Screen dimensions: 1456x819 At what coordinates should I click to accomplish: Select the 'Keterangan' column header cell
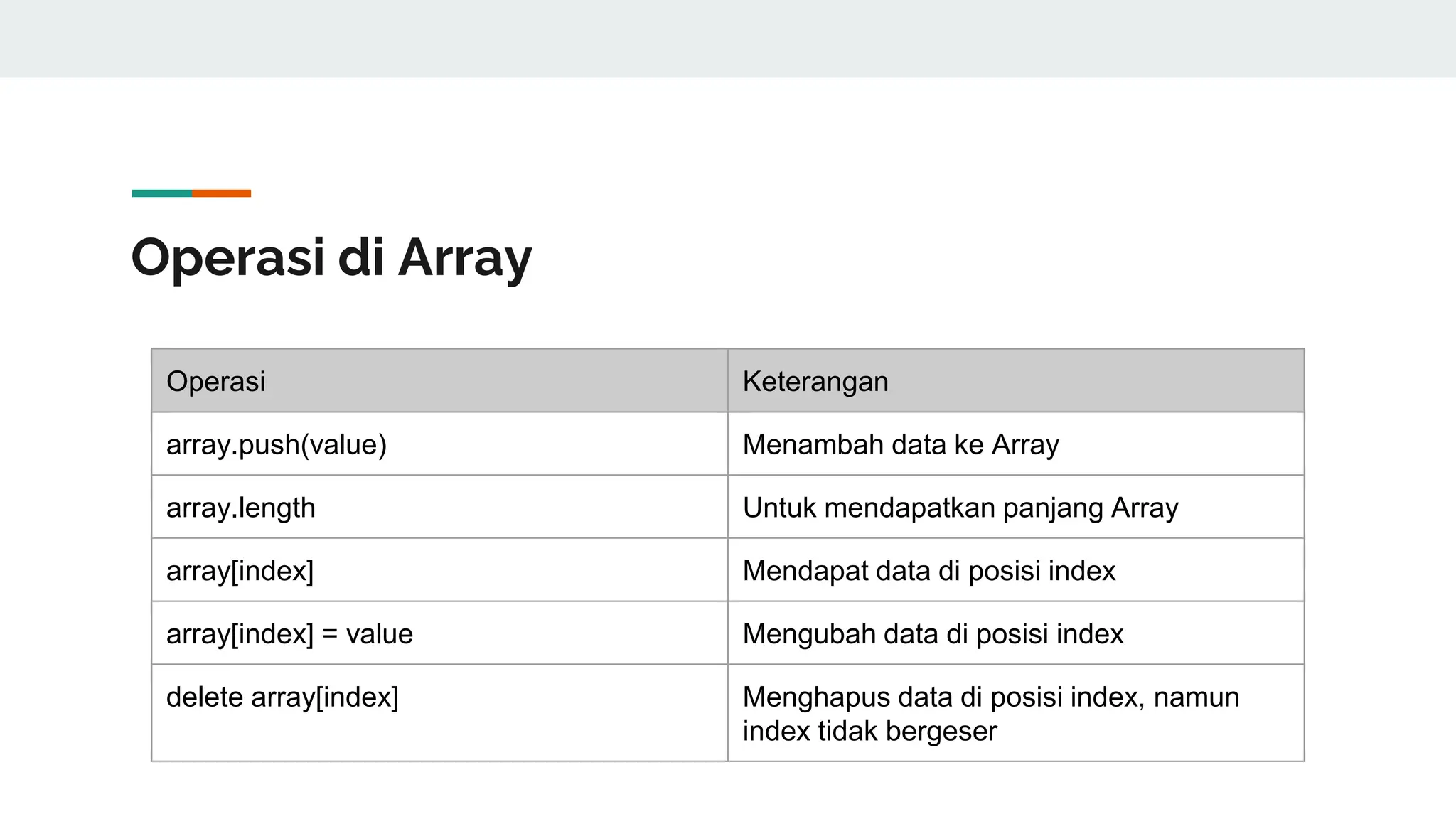tap(1016, 380)
